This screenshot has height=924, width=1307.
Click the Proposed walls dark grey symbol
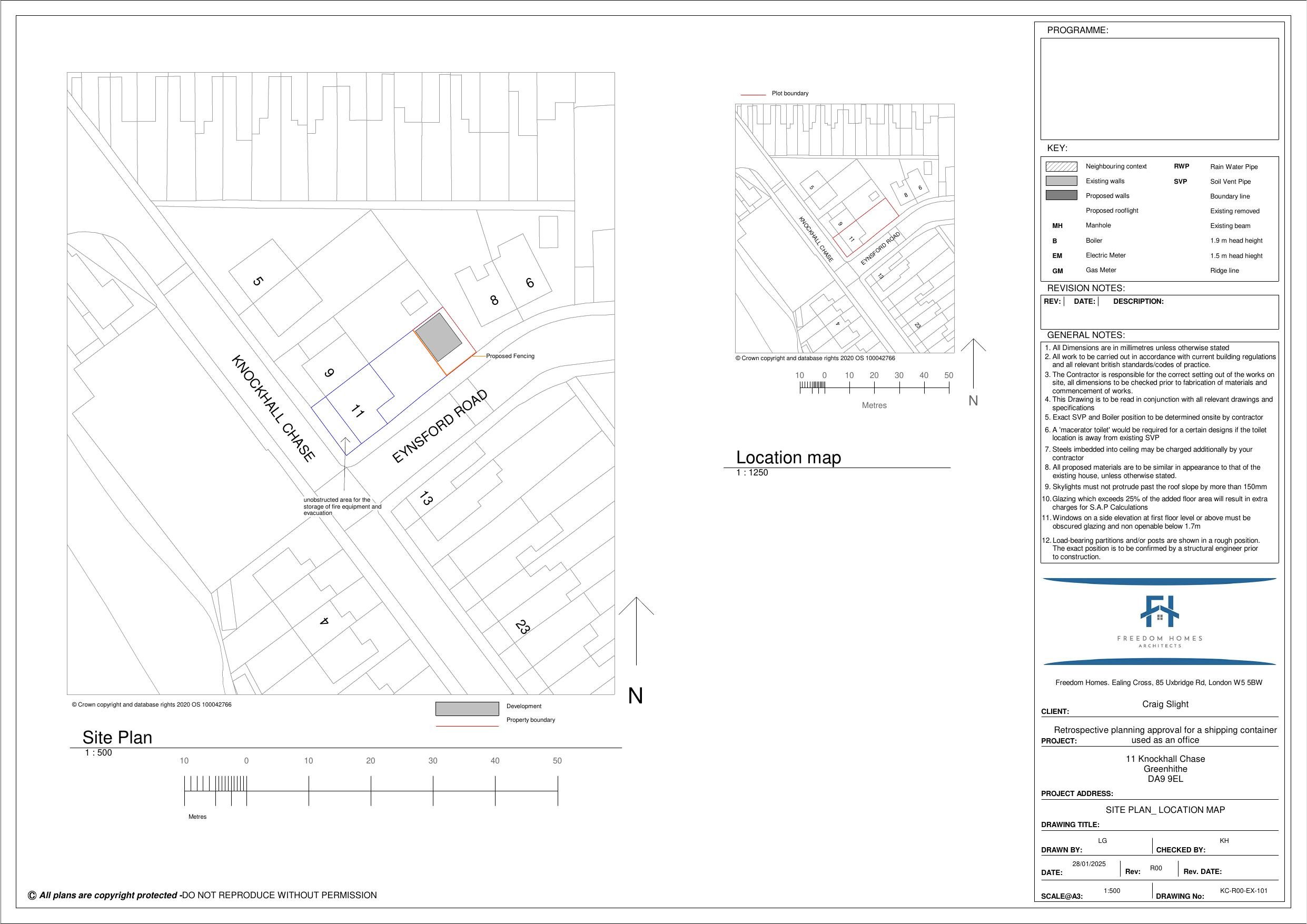pyautogui.click(x=1063, y=195)
